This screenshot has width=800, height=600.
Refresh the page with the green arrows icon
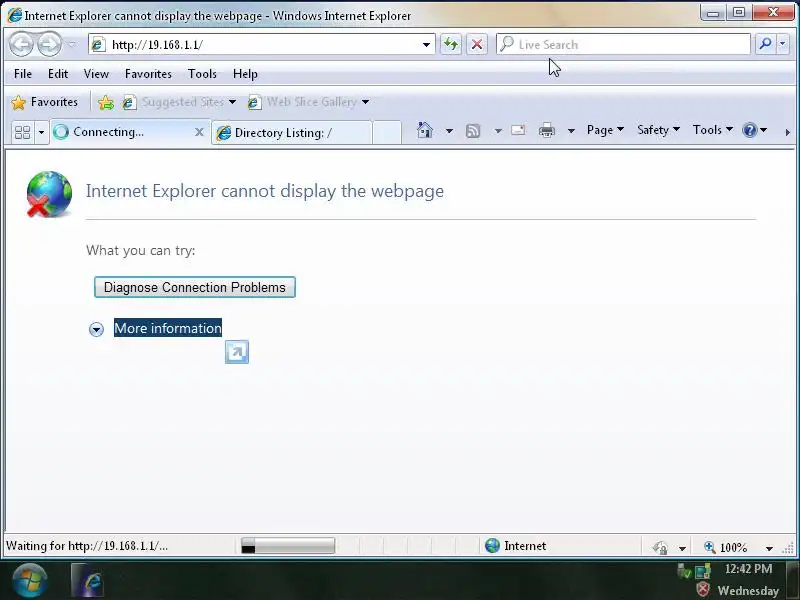[x=451, y=44]
